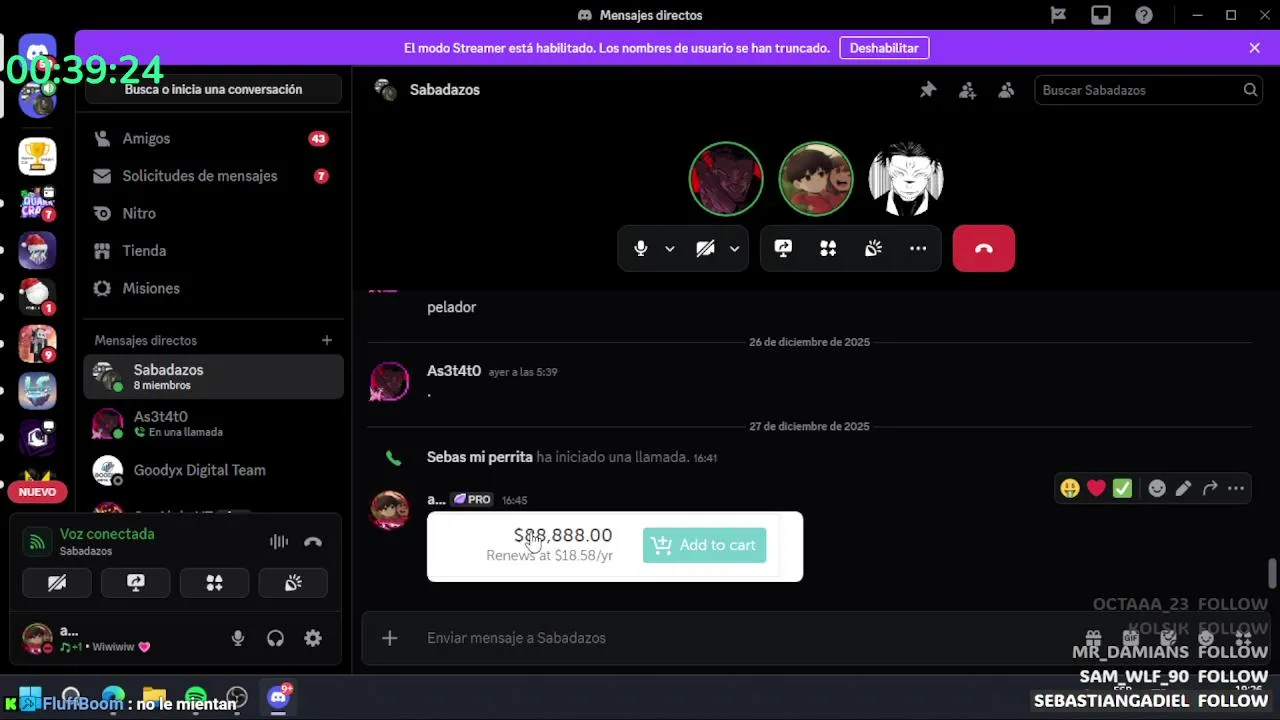Open the Tienda shop

coord(213,251)
